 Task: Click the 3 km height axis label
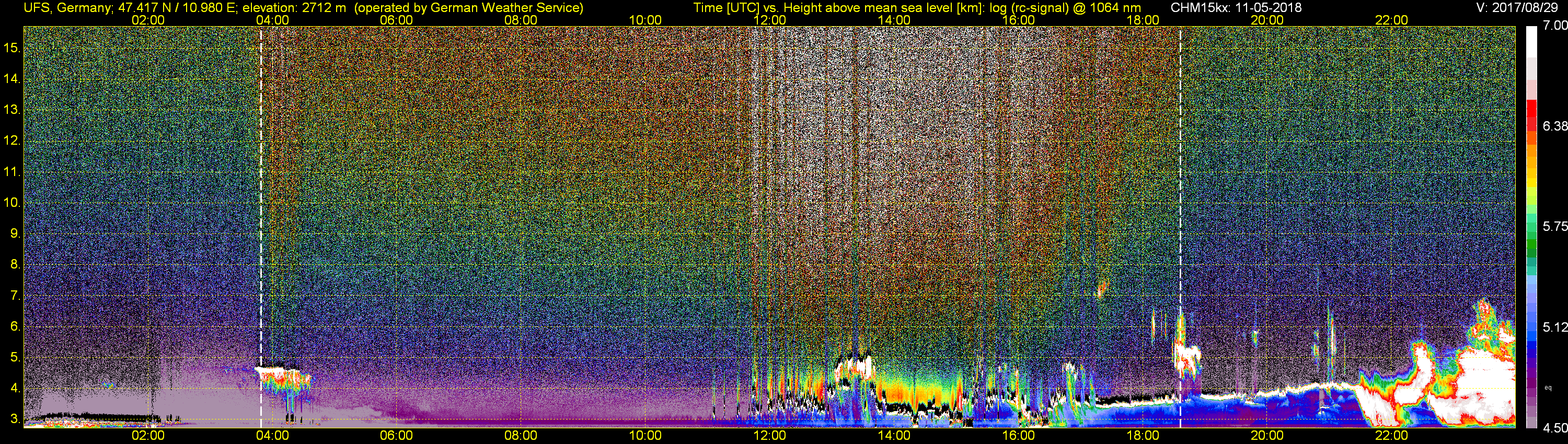tap(15, 419)
